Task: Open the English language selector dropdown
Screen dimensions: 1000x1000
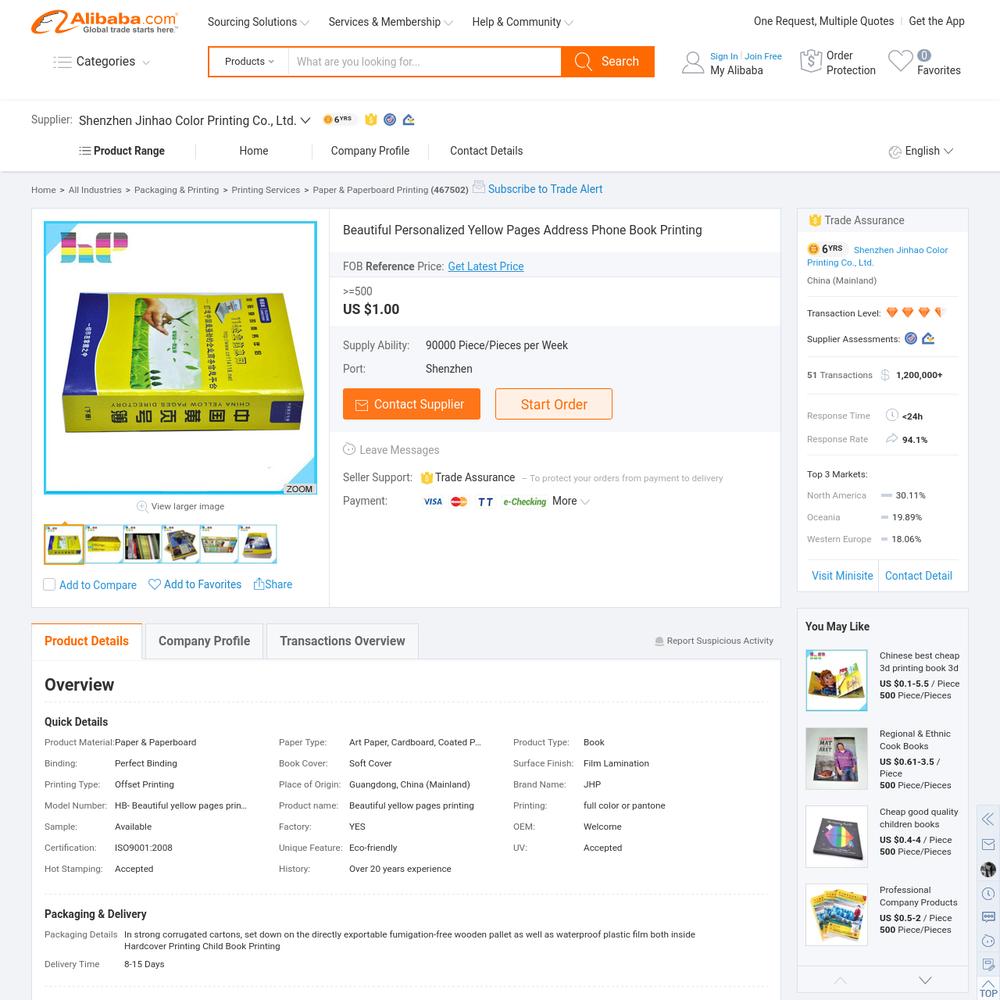Action: (920, 151)
